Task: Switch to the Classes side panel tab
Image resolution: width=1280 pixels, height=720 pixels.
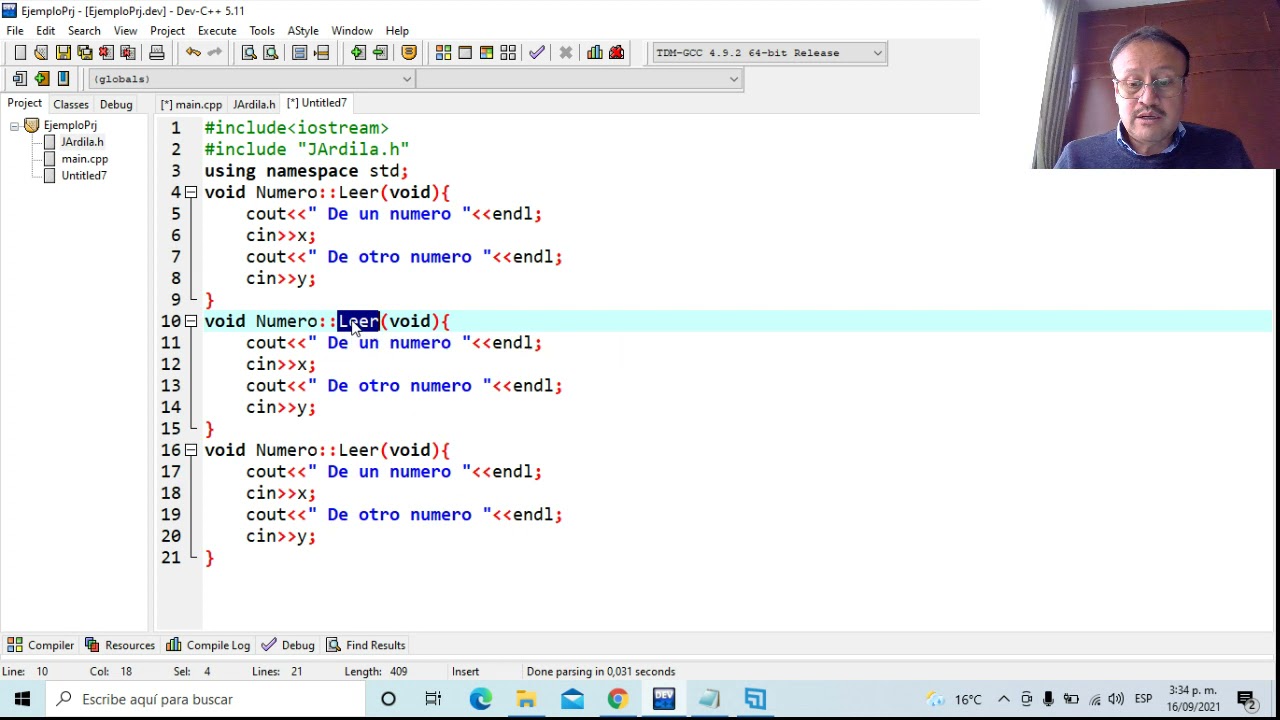Action: (71, 104)
